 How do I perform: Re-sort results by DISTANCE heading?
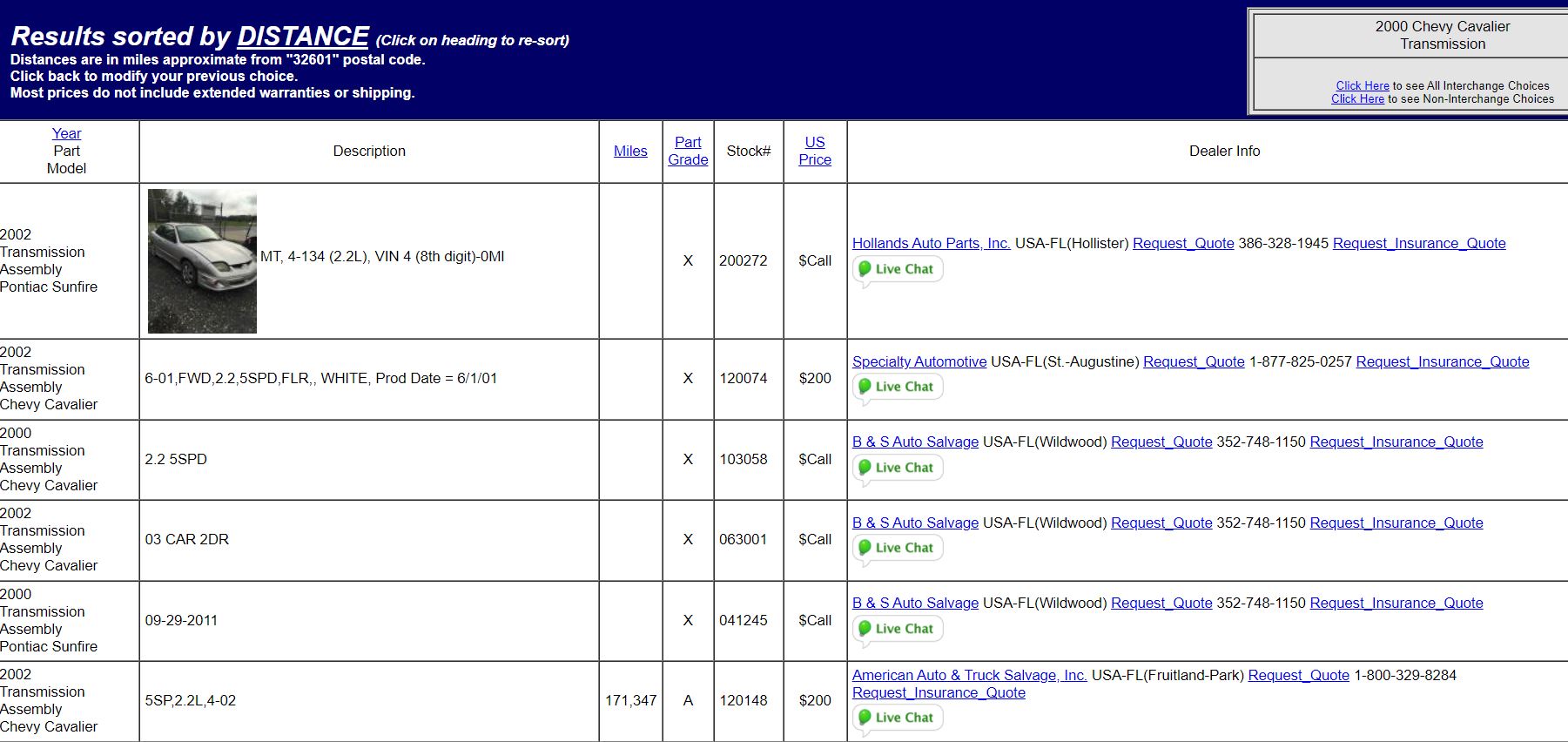(x=303, y=37)
